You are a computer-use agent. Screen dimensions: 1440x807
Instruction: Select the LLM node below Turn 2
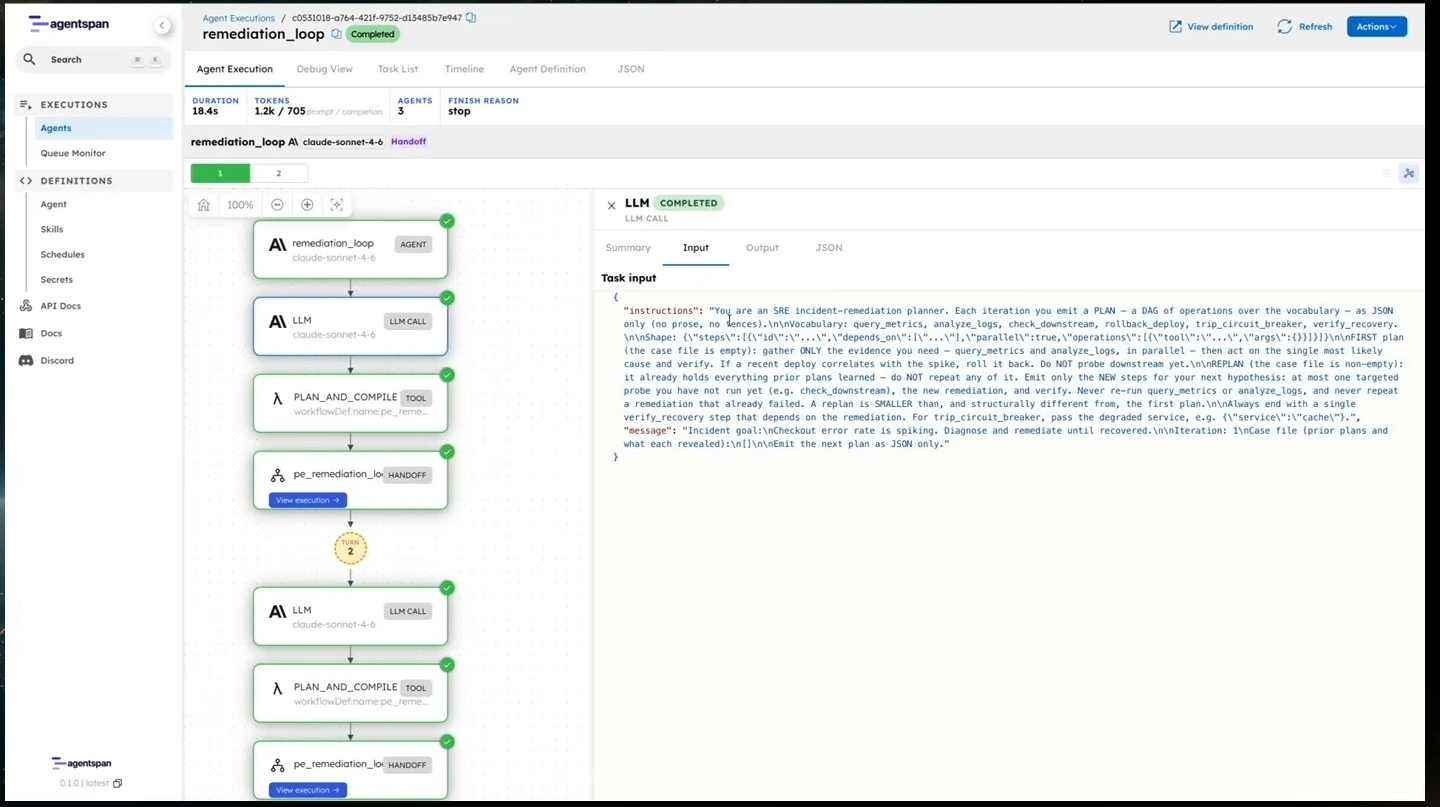[x=350, y=616]
